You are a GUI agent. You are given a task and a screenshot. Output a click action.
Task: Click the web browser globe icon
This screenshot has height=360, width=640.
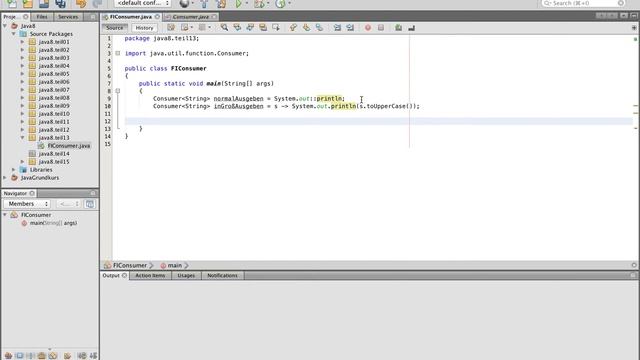(184, 3)
